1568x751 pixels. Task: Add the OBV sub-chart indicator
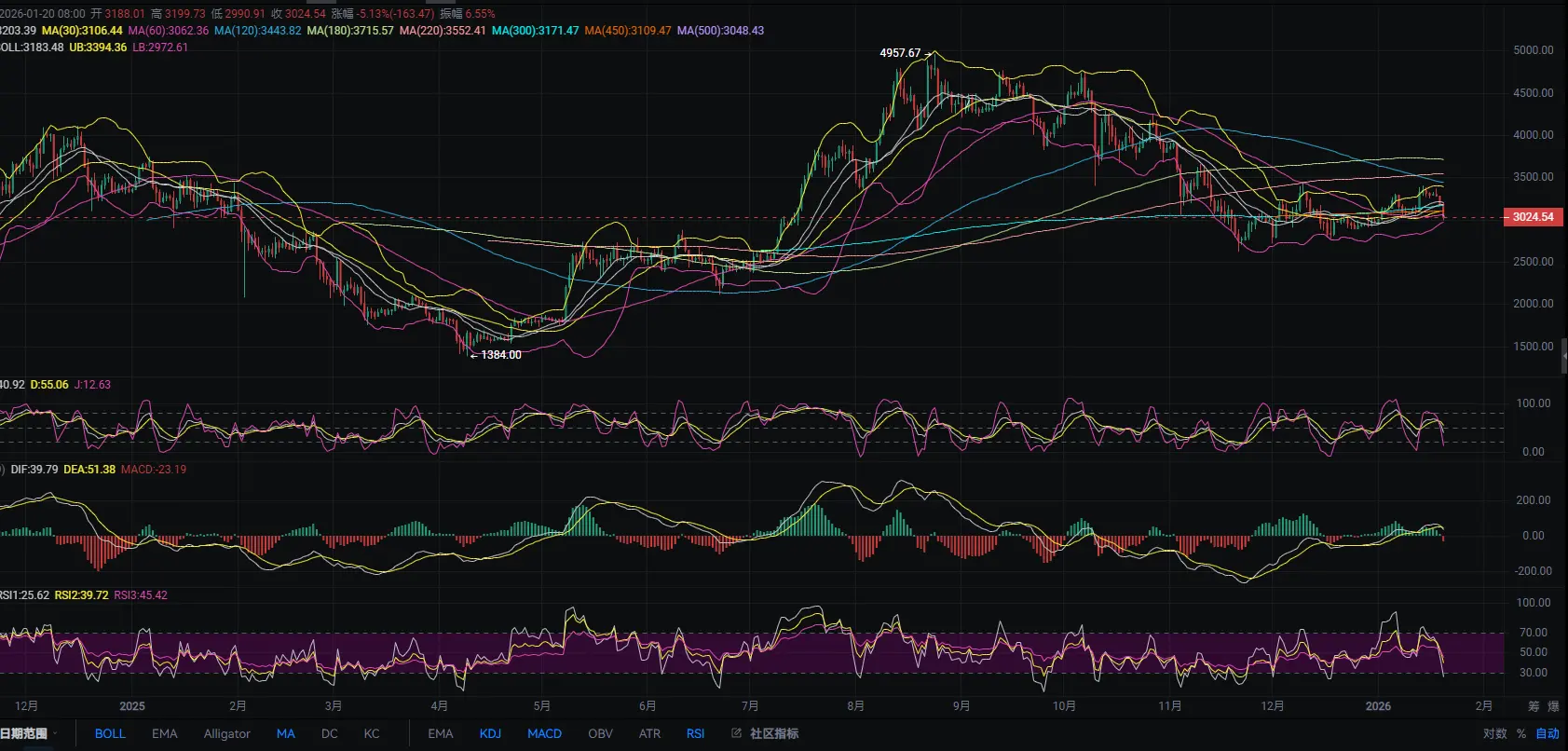point(601,733)
